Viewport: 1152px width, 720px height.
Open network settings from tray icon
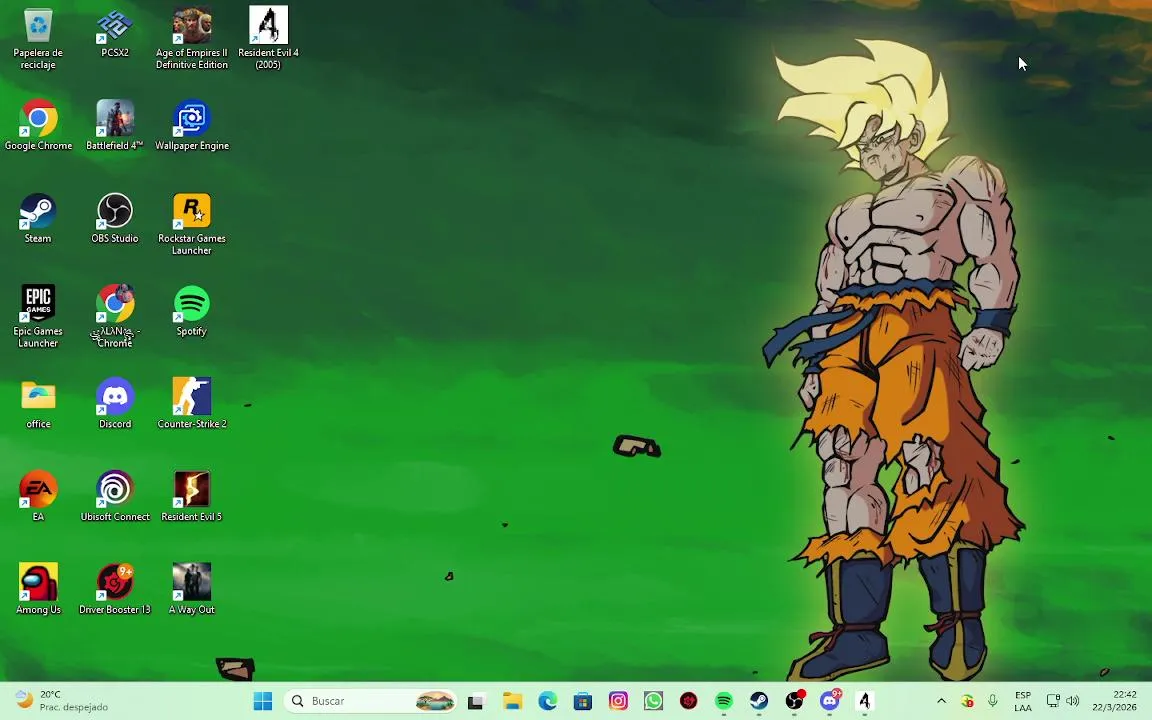tap(1053, 701)
